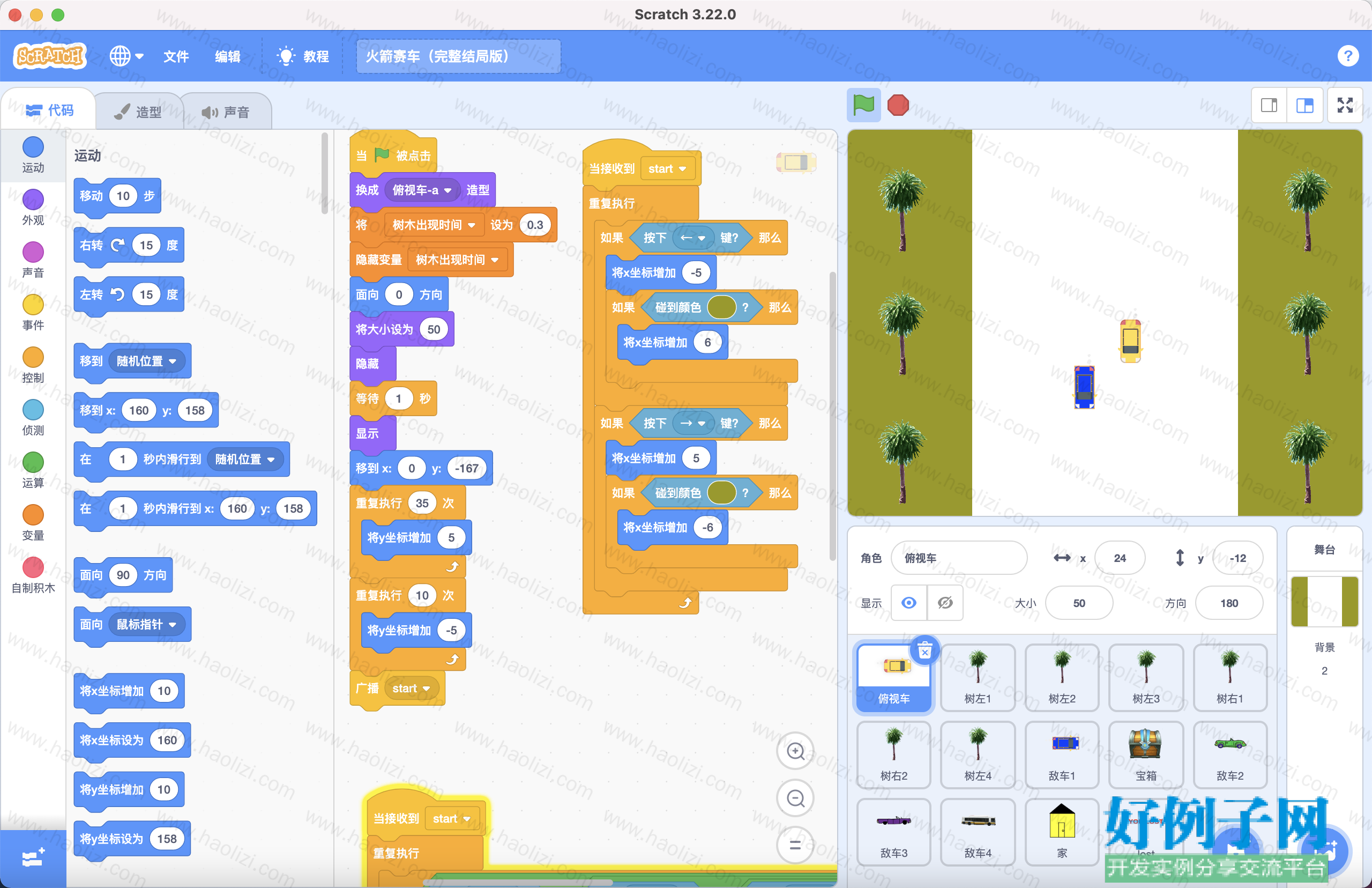Click the block palette scrollbar

click(x=325, y=173)
